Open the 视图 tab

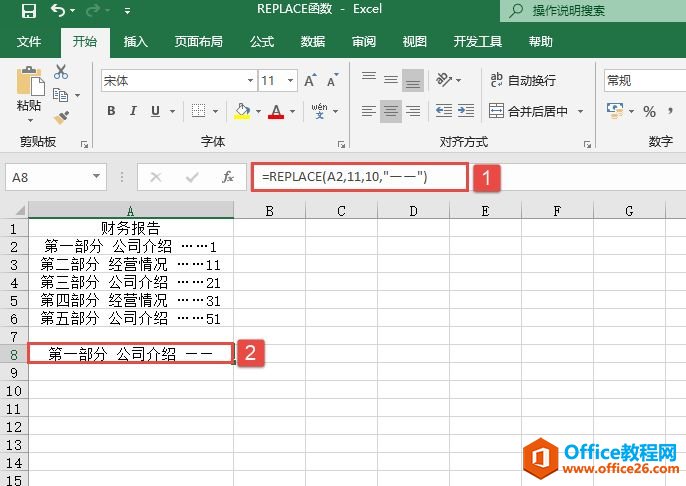coord(415,42)
